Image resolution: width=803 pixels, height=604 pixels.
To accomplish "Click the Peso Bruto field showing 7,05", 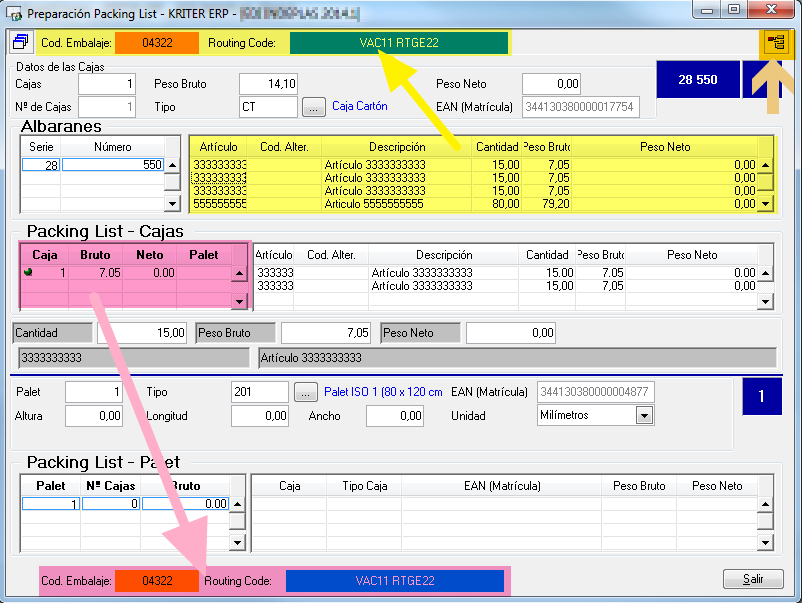I will pos(326,333).
